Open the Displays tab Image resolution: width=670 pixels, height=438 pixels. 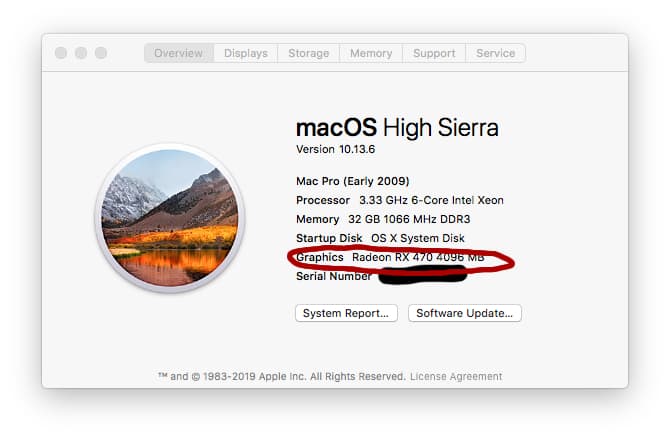(246, 53)
